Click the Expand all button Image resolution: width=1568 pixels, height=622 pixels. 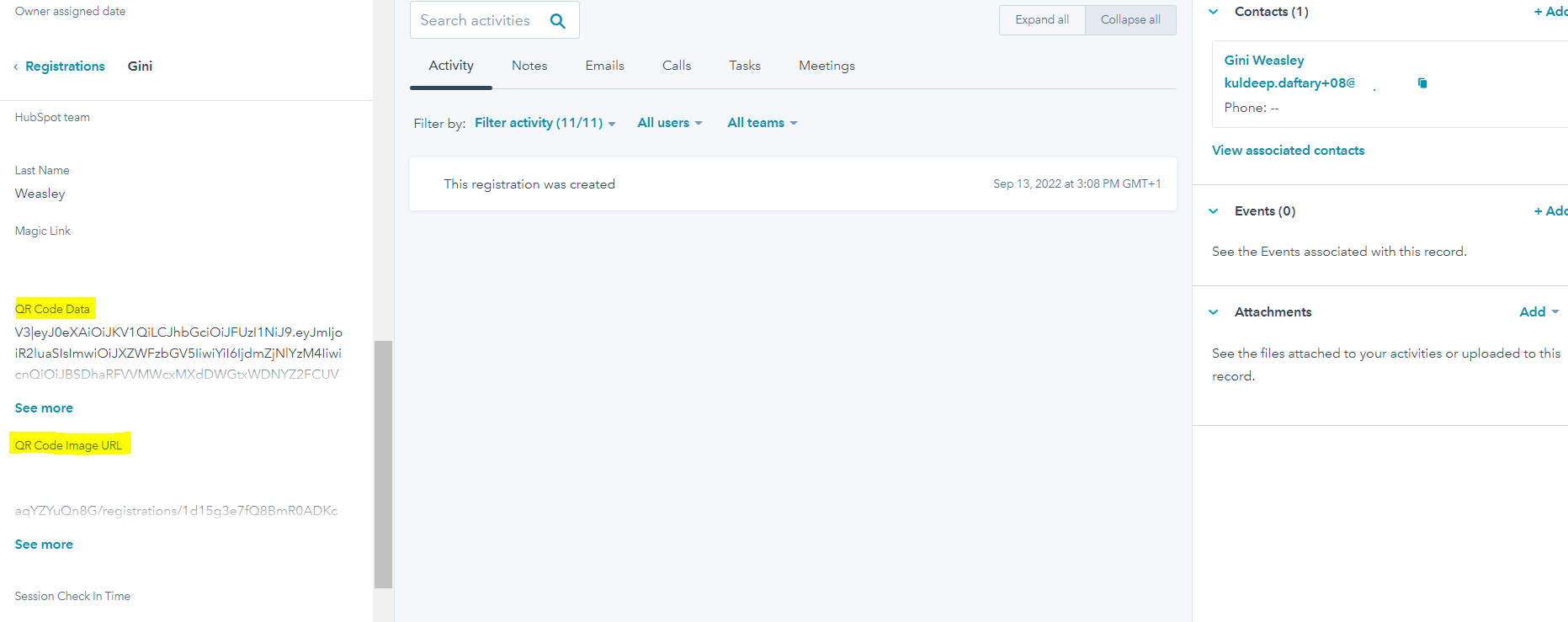click(x=1042, y=19)
